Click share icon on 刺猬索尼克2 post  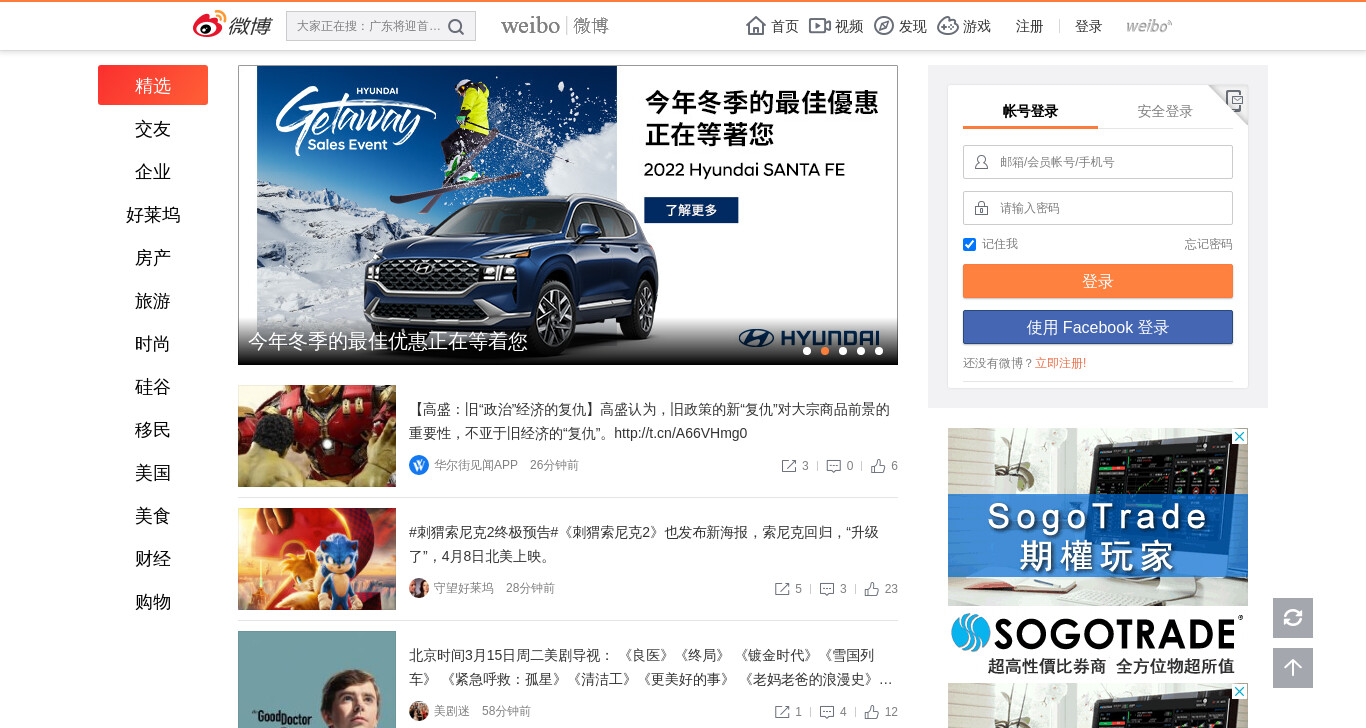pos(782,589)
